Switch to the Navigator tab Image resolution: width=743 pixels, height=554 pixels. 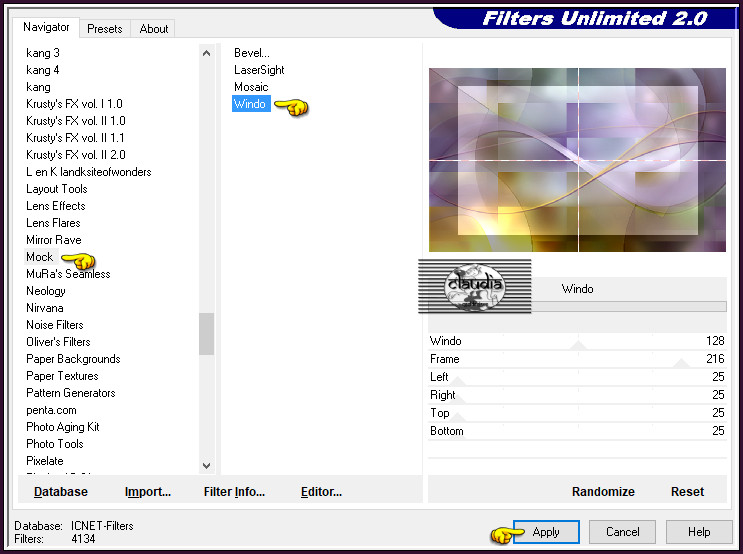pyautogui.click(x=46, y=27)
